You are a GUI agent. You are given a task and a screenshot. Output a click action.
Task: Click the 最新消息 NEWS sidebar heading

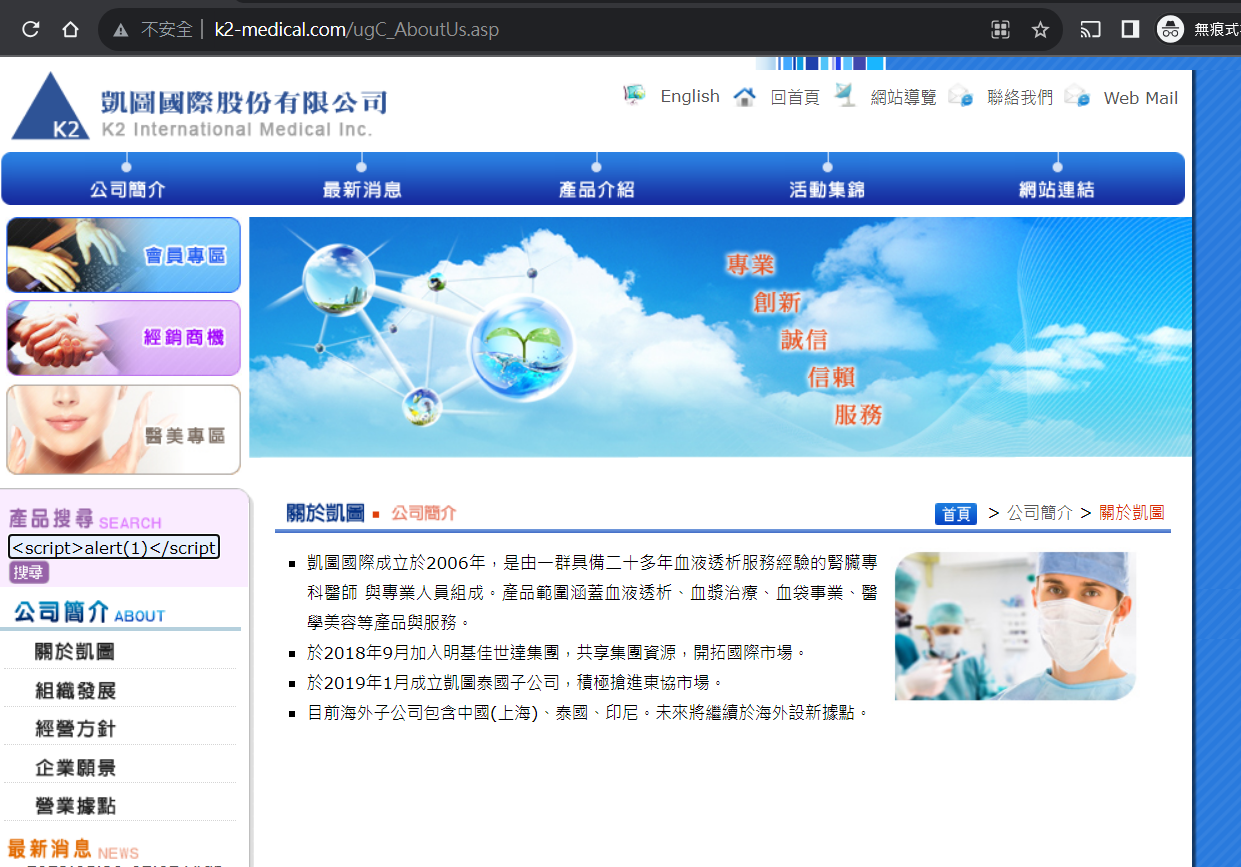pos(73,850)
